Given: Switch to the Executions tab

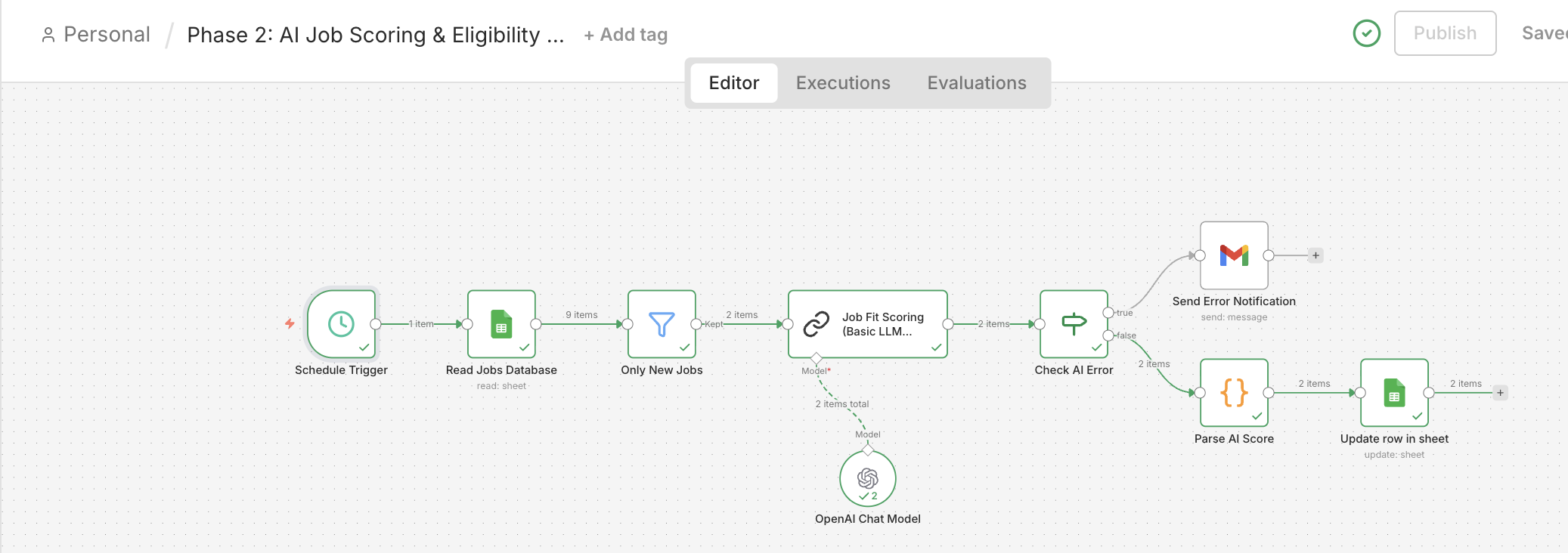Looking at the screenshot, I should [843, 83].
